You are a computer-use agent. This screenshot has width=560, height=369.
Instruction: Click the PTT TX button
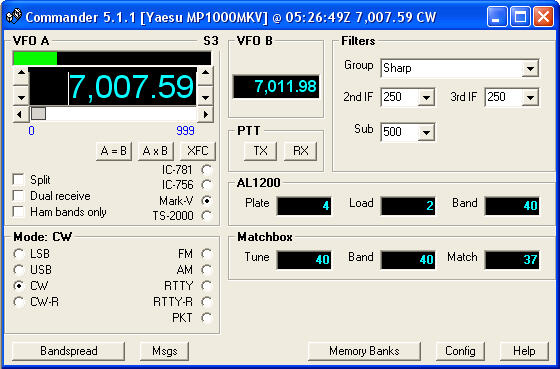(260, 151)
